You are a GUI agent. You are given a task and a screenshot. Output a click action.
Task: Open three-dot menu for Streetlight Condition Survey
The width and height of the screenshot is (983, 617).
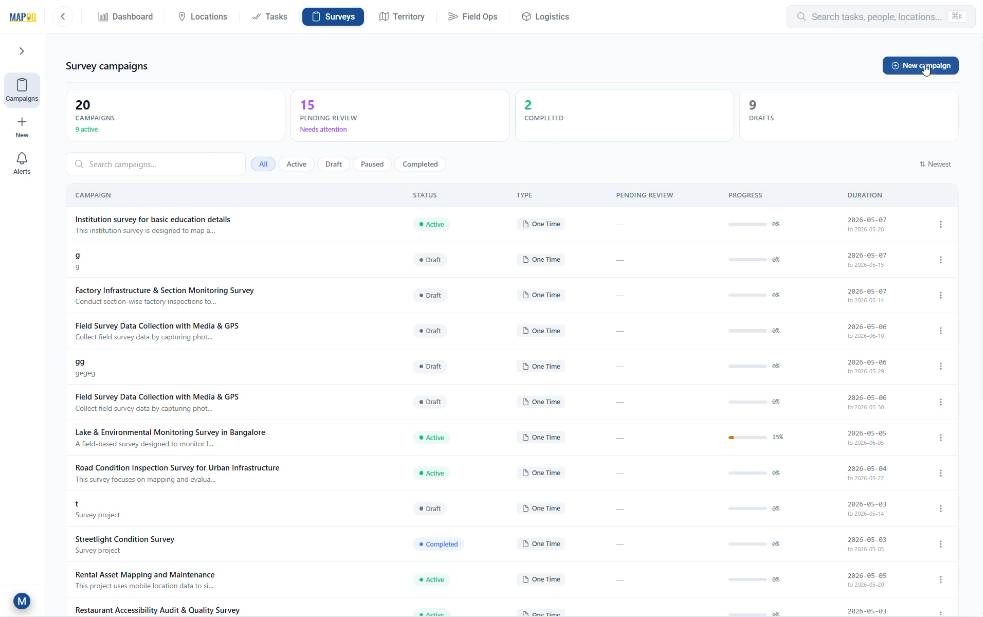click(x=940, y=544)
